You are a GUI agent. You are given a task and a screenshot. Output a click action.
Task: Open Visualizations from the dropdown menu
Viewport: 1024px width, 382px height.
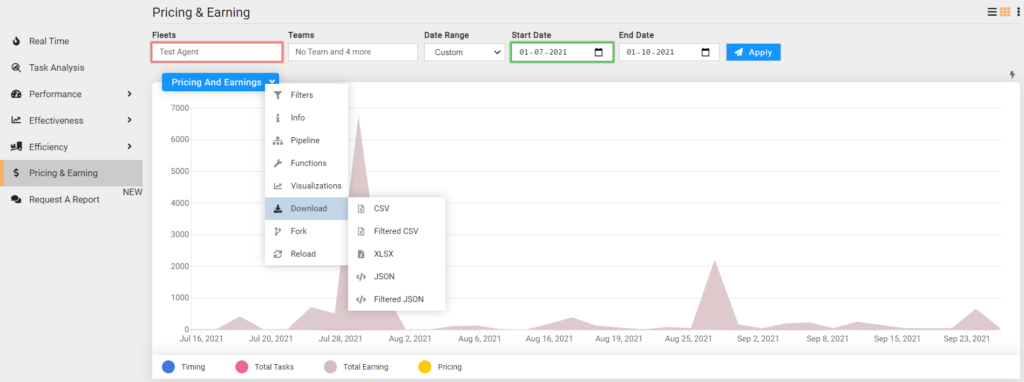[306, 186]
